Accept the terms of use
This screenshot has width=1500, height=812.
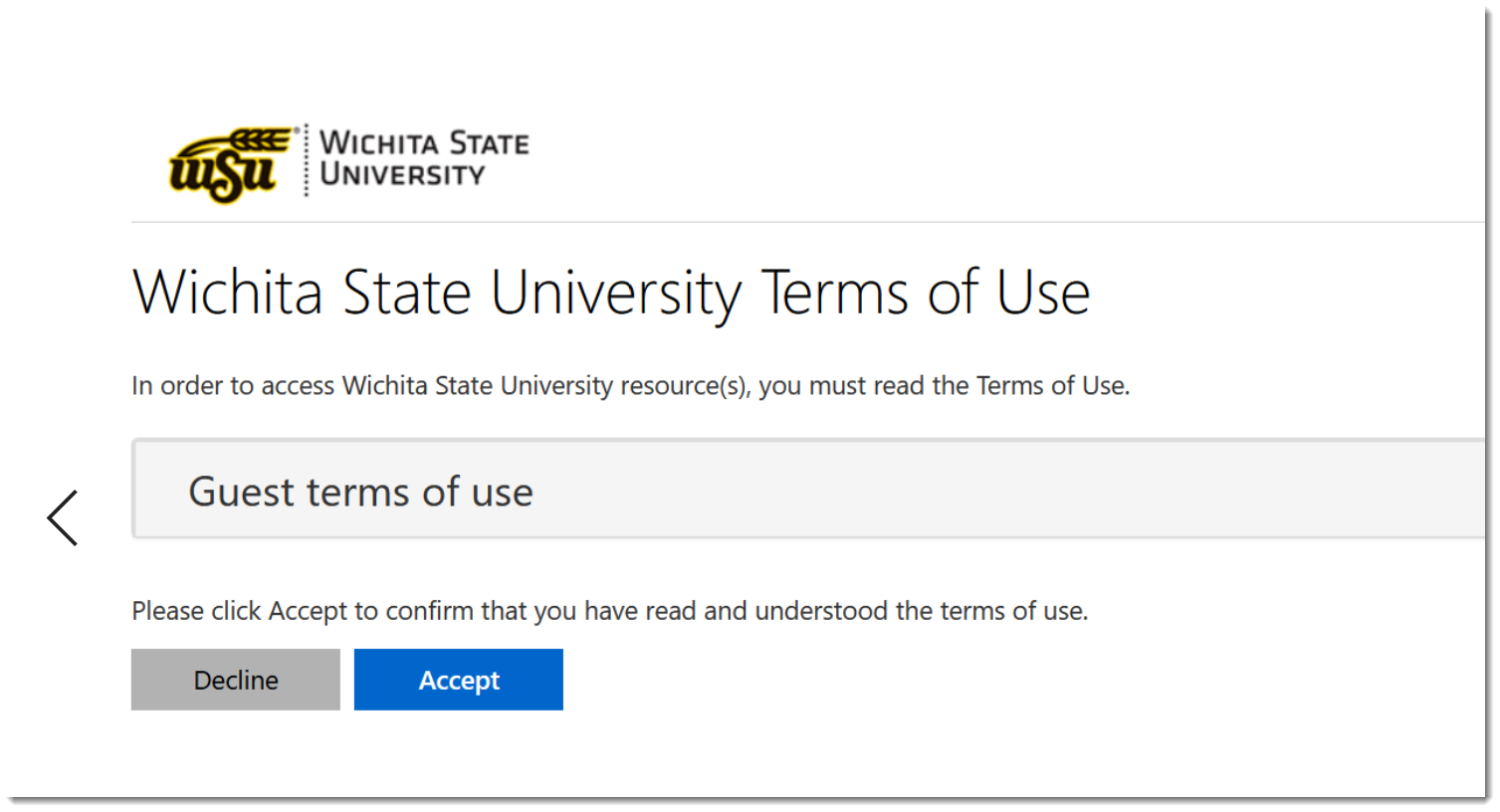click(459, 680)
